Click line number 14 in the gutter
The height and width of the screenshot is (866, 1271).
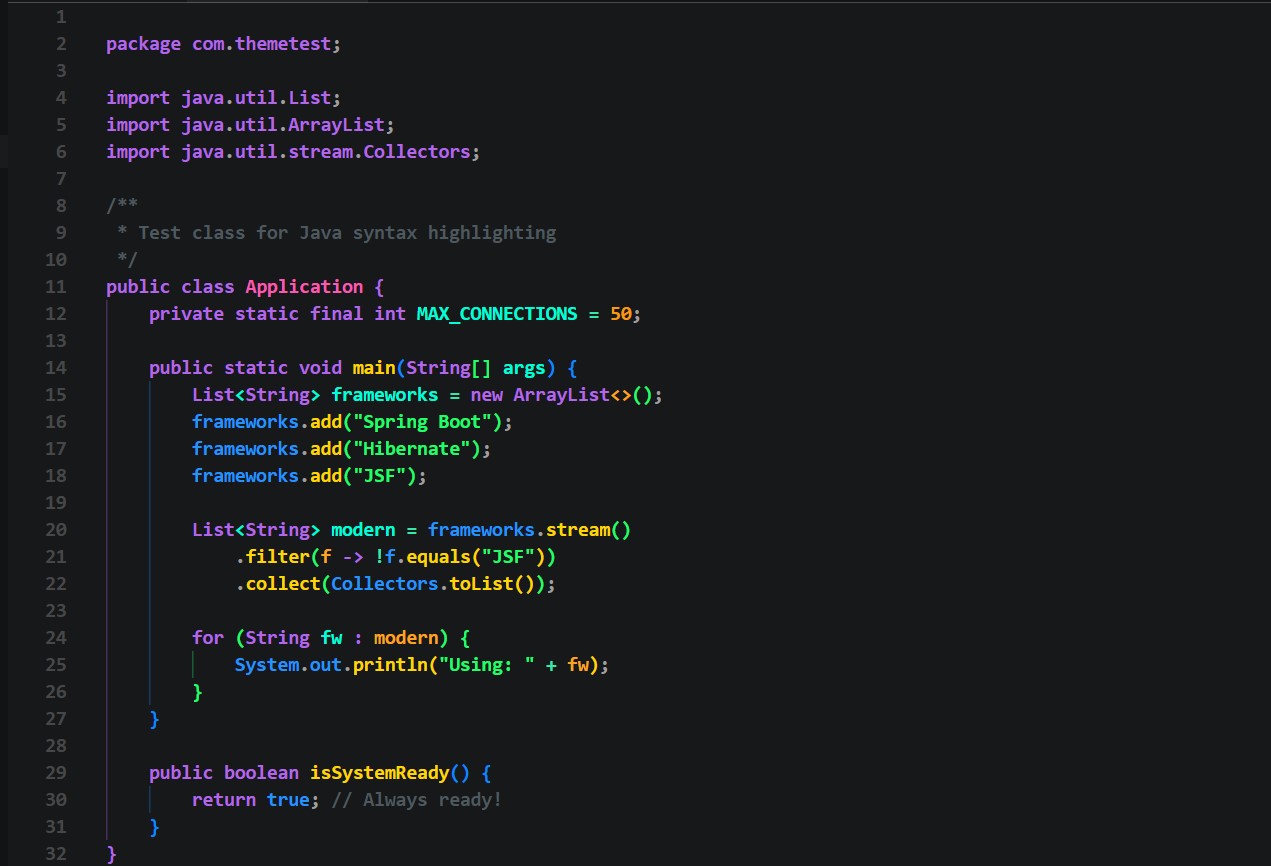click(56, 368)
